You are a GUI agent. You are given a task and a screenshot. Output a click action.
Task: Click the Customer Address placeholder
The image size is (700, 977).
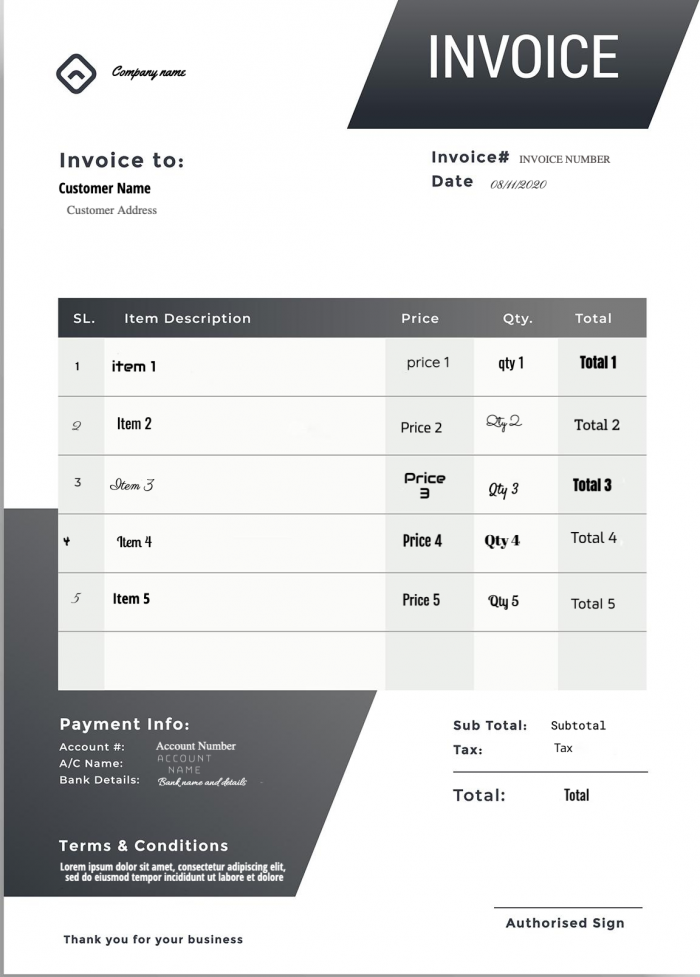(112, 210)
